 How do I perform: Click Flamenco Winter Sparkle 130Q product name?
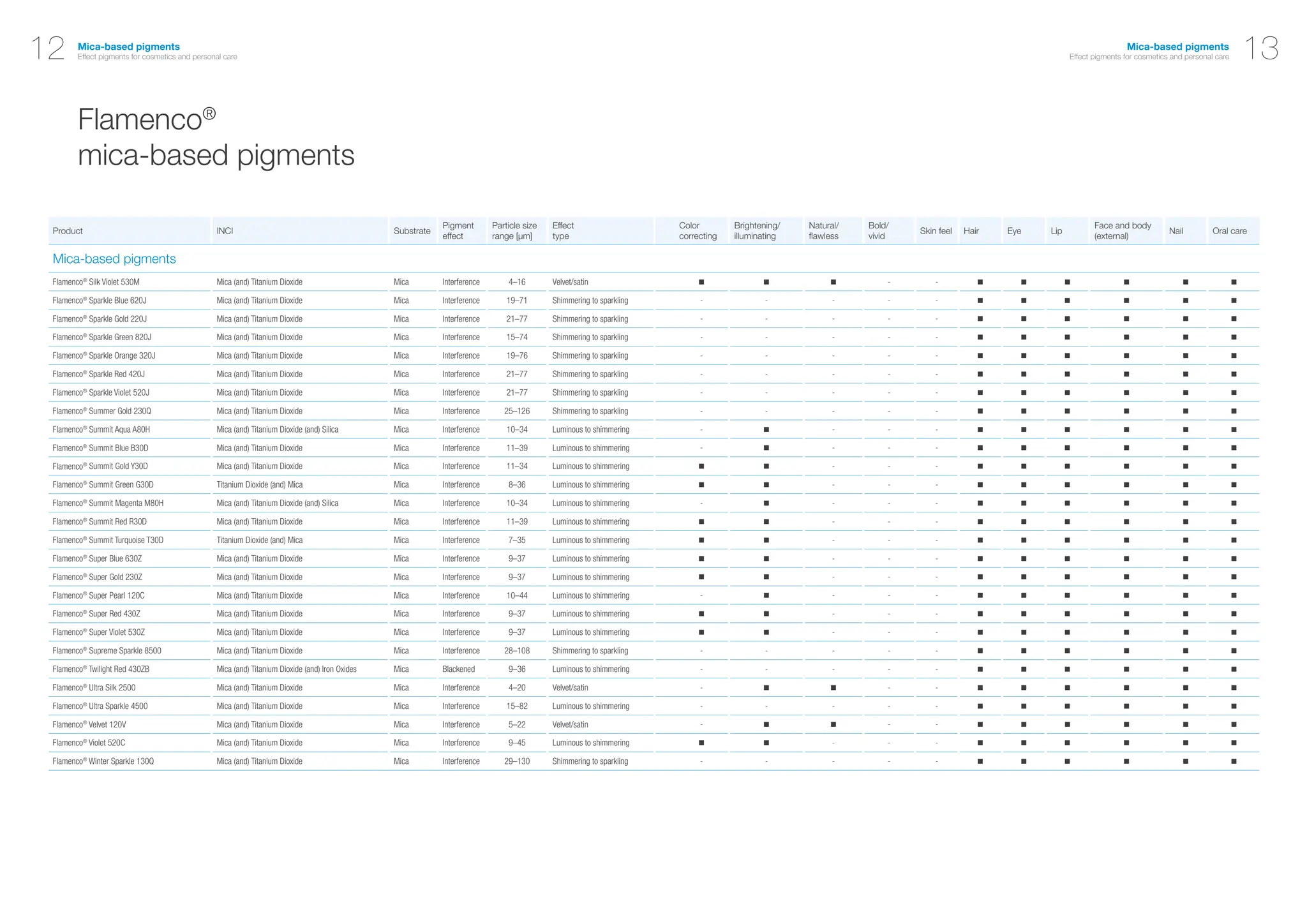tap(103, 761)
